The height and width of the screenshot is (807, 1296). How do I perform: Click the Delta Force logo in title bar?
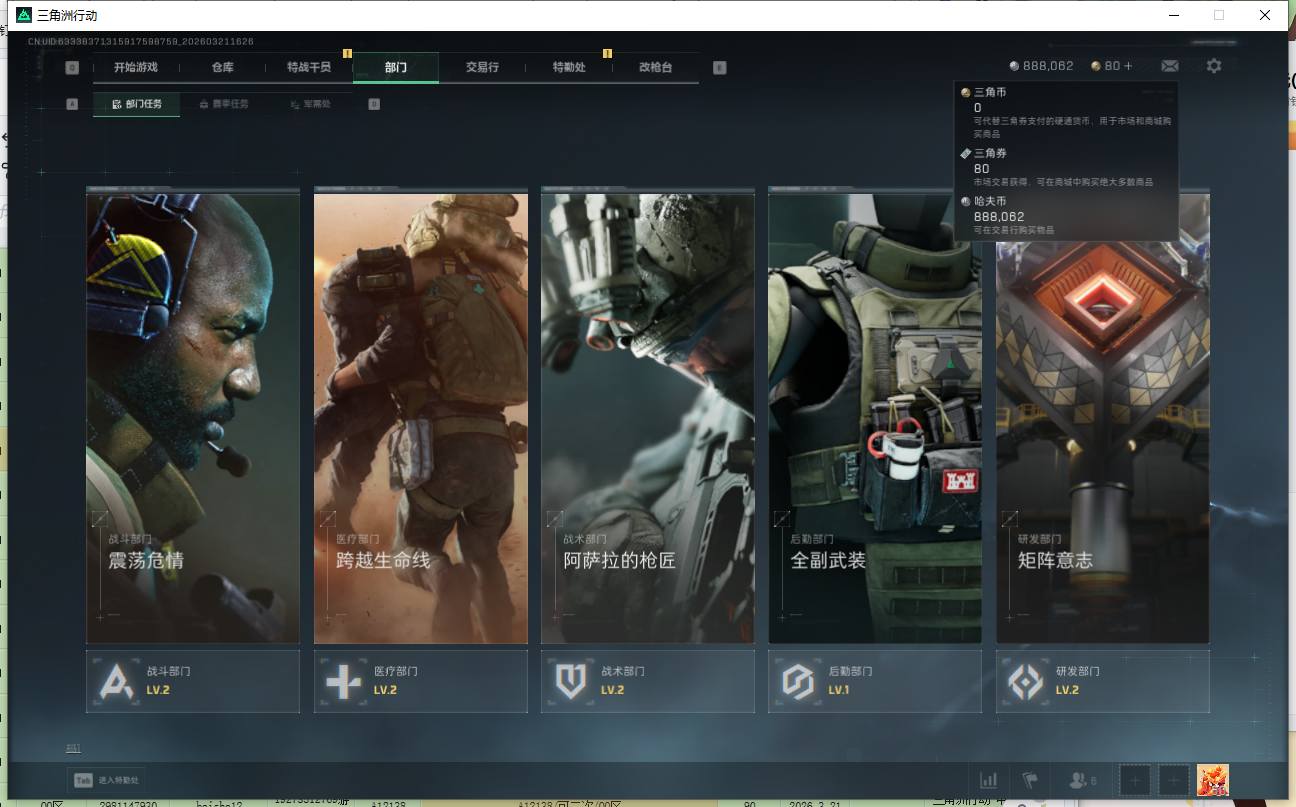tap(24, 15)
